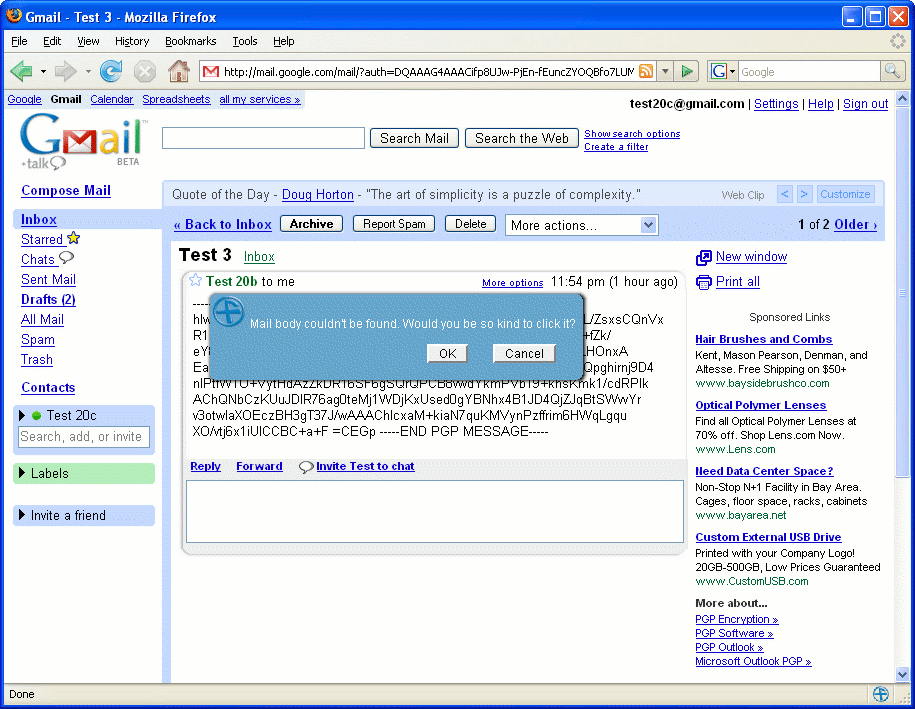Click the Delete button
The width and height of the screenshot is (915, 709).
pos(470,223)
